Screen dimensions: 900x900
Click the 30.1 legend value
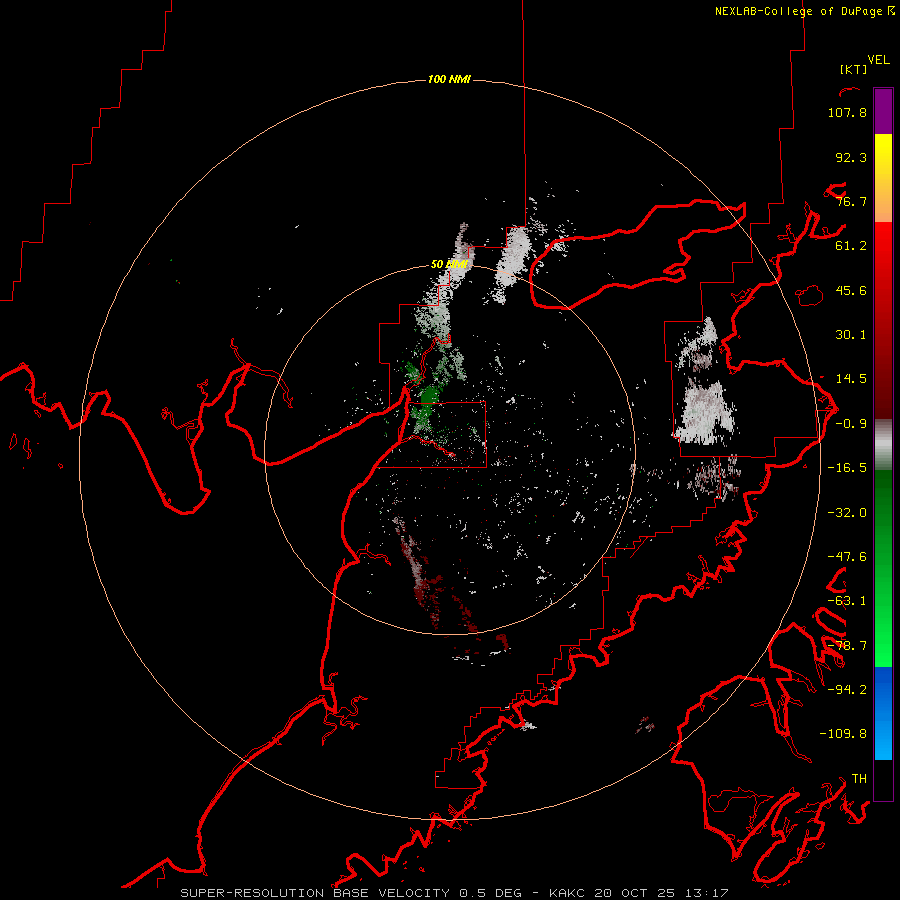[851, 335]
